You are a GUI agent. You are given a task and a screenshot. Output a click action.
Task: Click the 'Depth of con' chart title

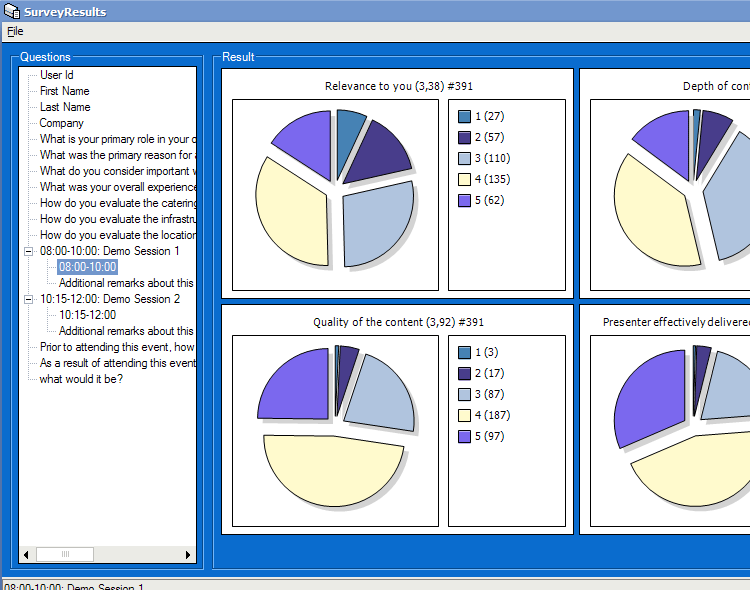(716, 86)
